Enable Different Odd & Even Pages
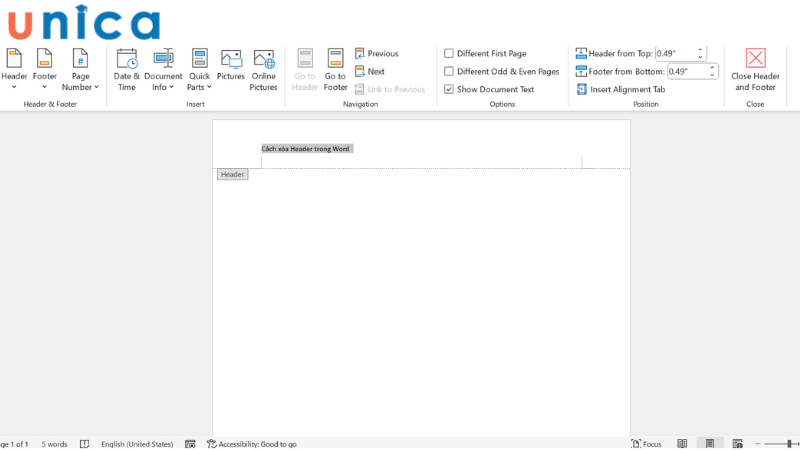800x450 pixels. 448,71
